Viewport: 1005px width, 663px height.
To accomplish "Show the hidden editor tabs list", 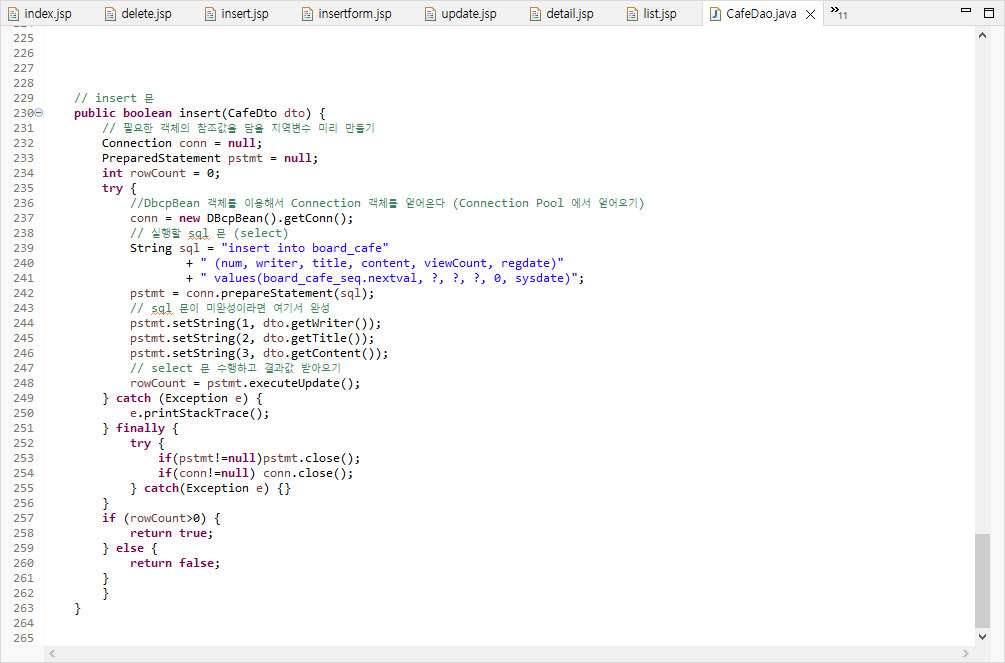I will click(839, 12).
